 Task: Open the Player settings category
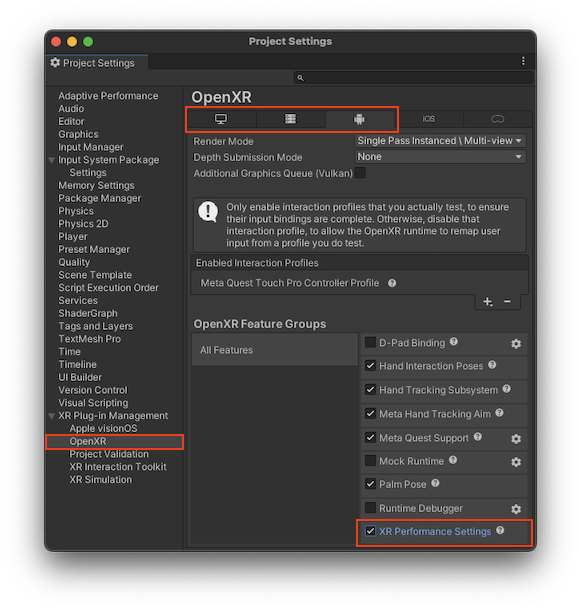(73, 237)
